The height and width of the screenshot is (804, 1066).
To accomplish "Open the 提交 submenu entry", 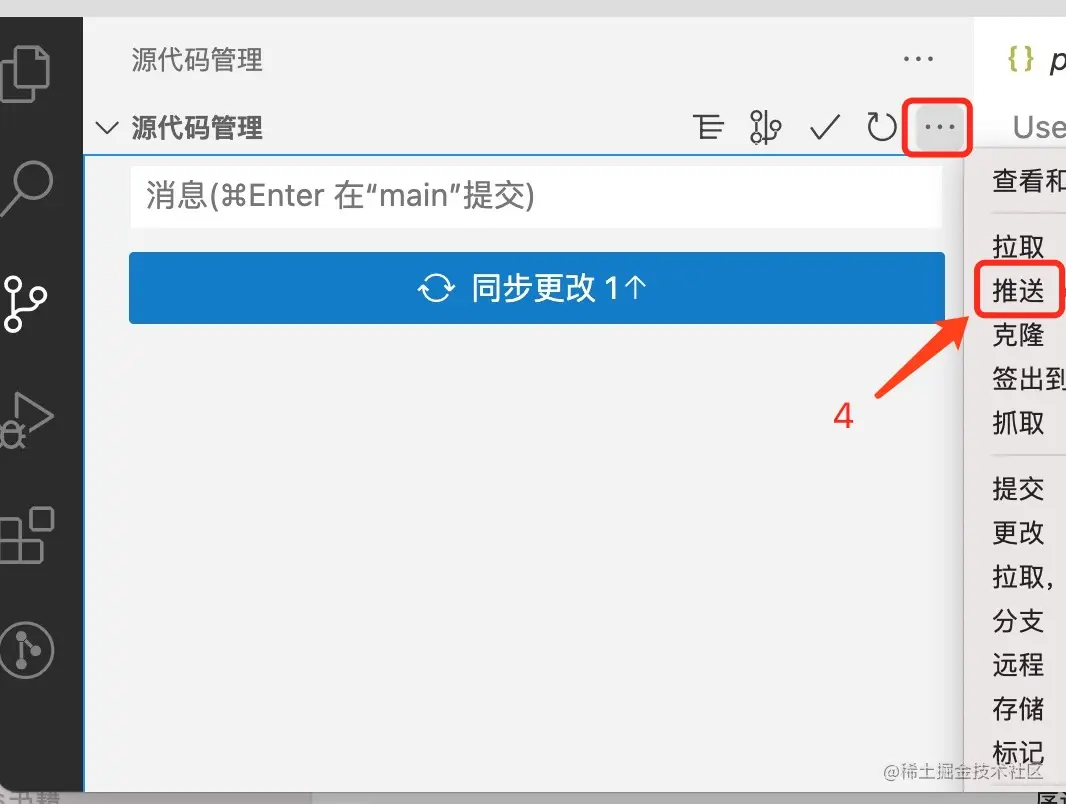I will [x=1018, y=488].
